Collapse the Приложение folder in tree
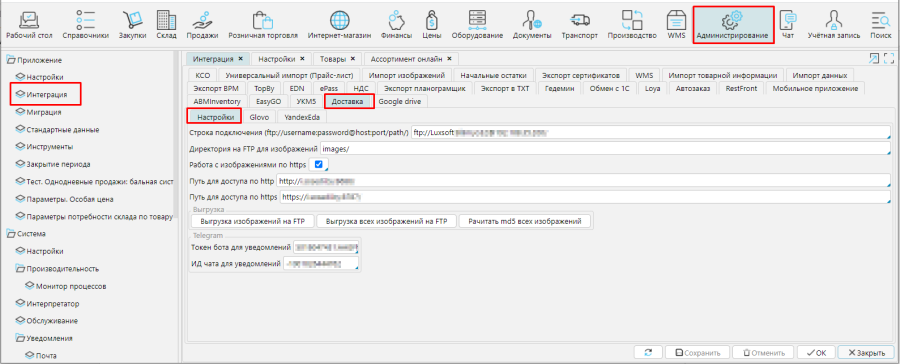 (10, 60)
